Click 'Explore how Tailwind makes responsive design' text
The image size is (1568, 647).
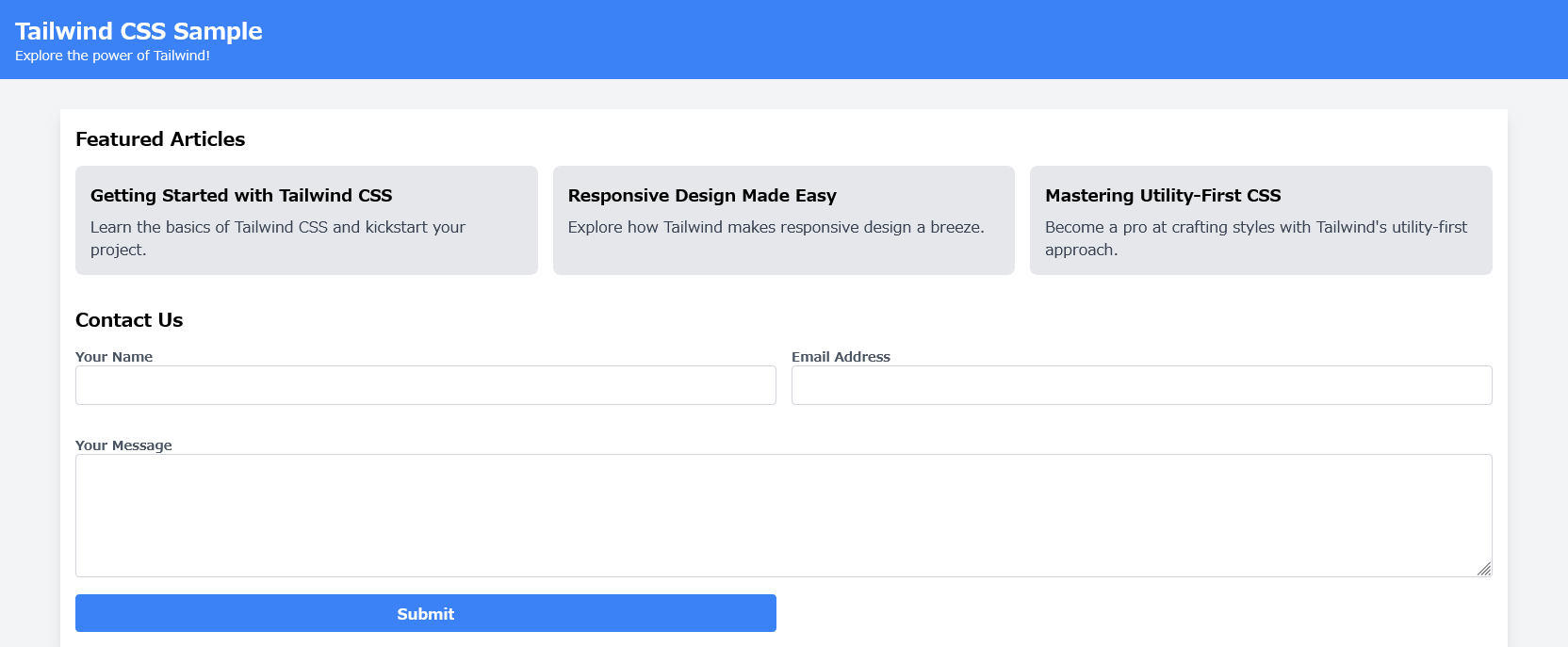click(x=776, y=227)
